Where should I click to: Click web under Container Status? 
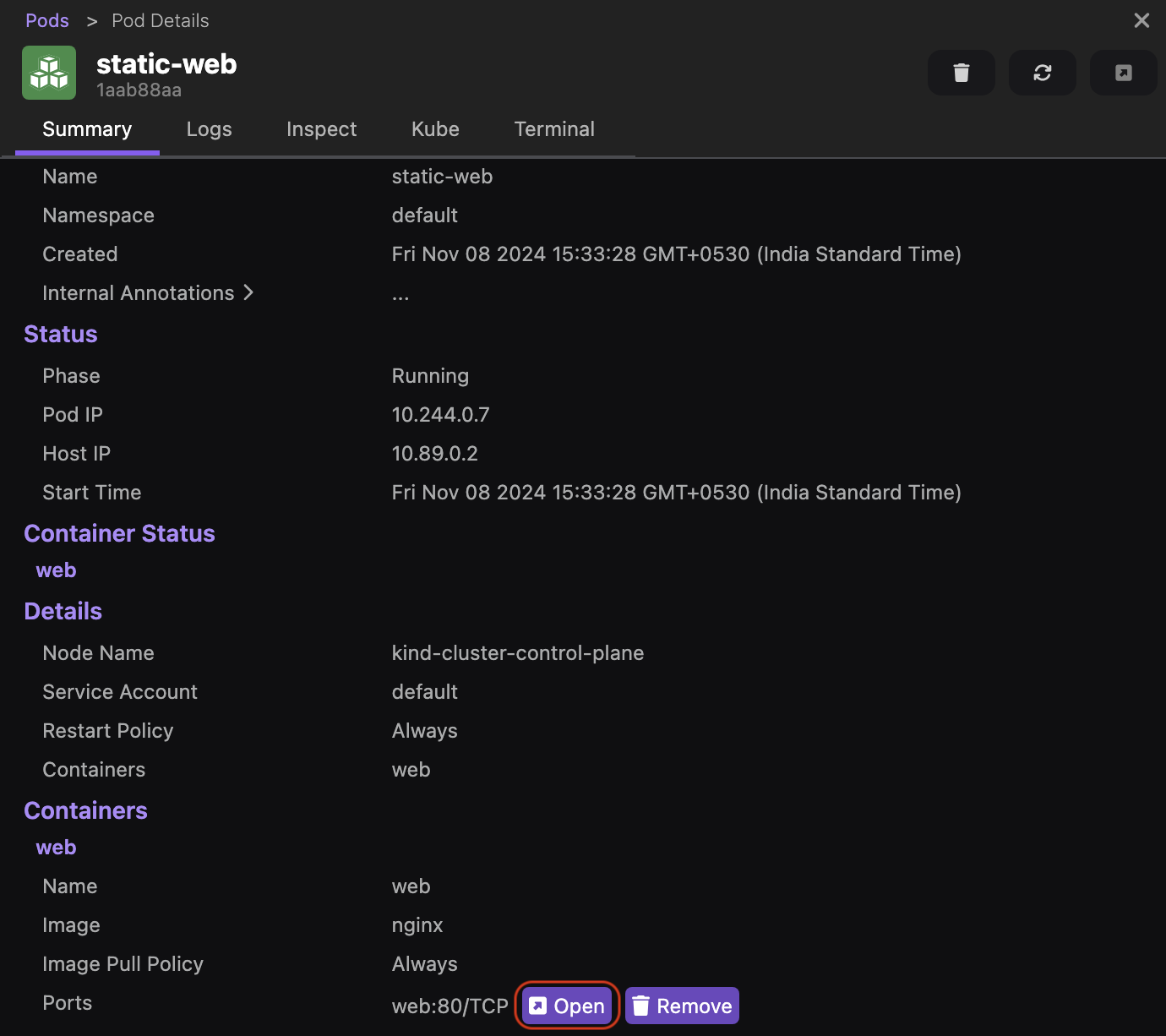[56, 570]
